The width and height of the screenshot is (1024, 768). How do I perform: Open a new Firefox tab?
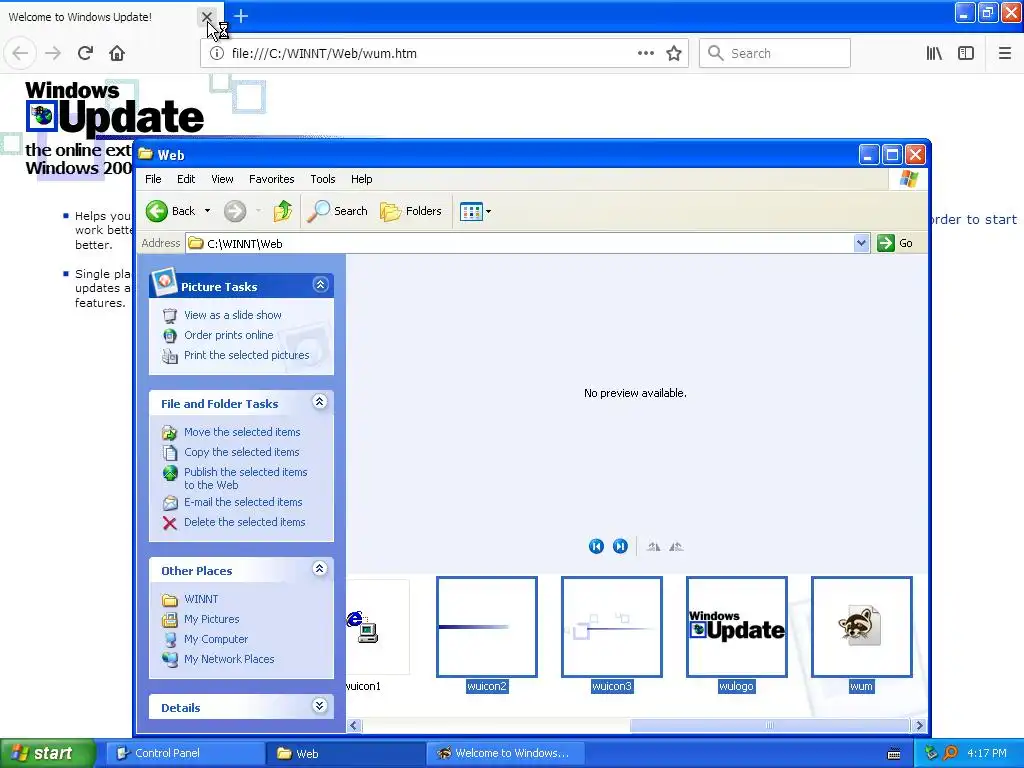tap(241, 16)
